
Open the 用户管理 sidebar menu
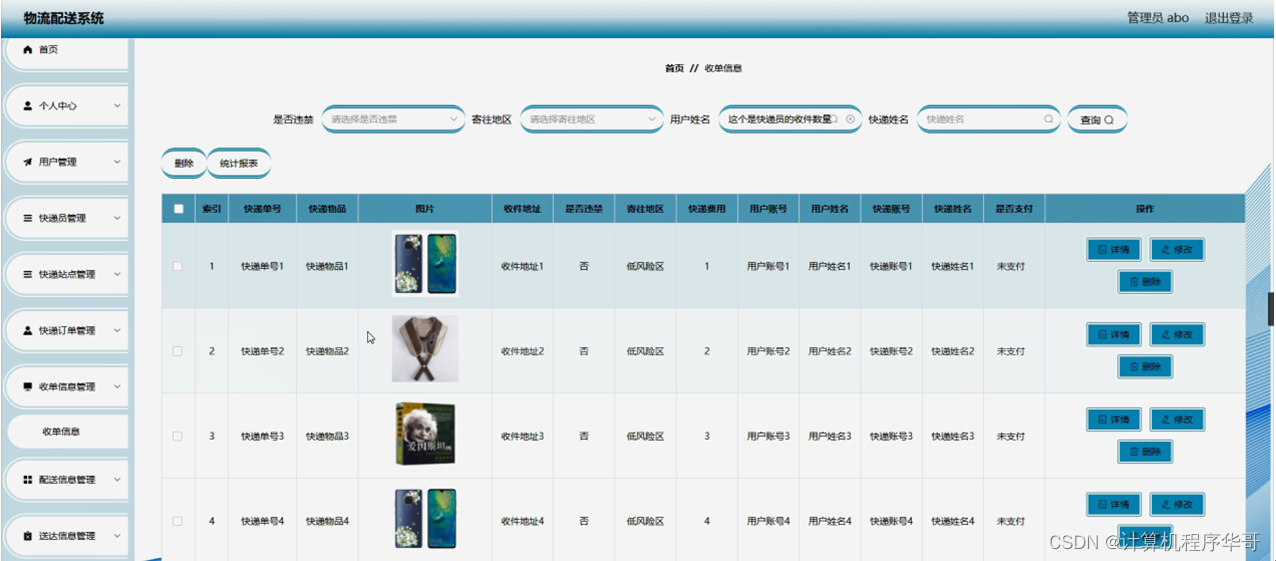[x=67, y=162]
